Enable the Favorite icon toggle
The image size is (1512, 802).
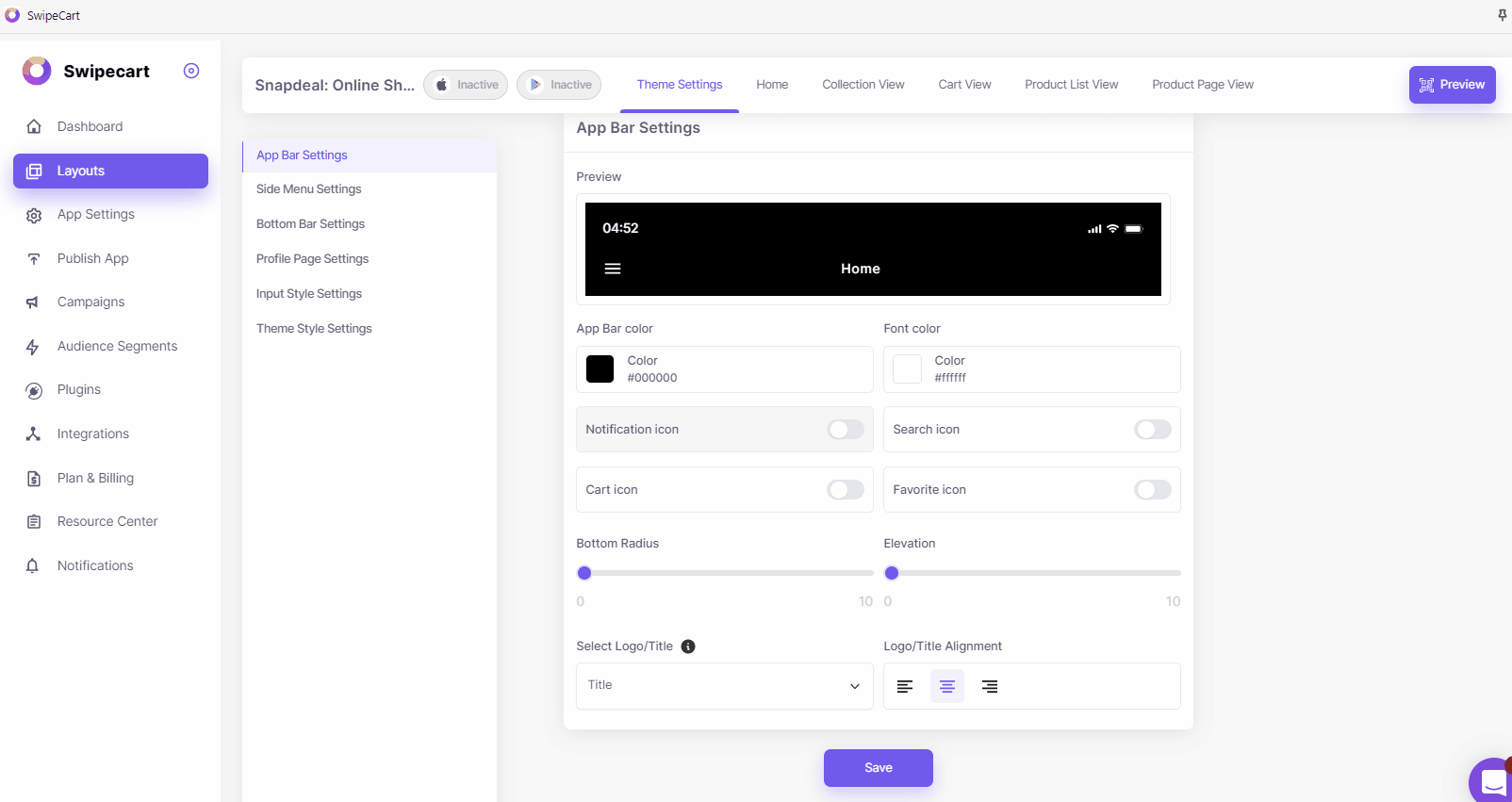(1153, 490)
